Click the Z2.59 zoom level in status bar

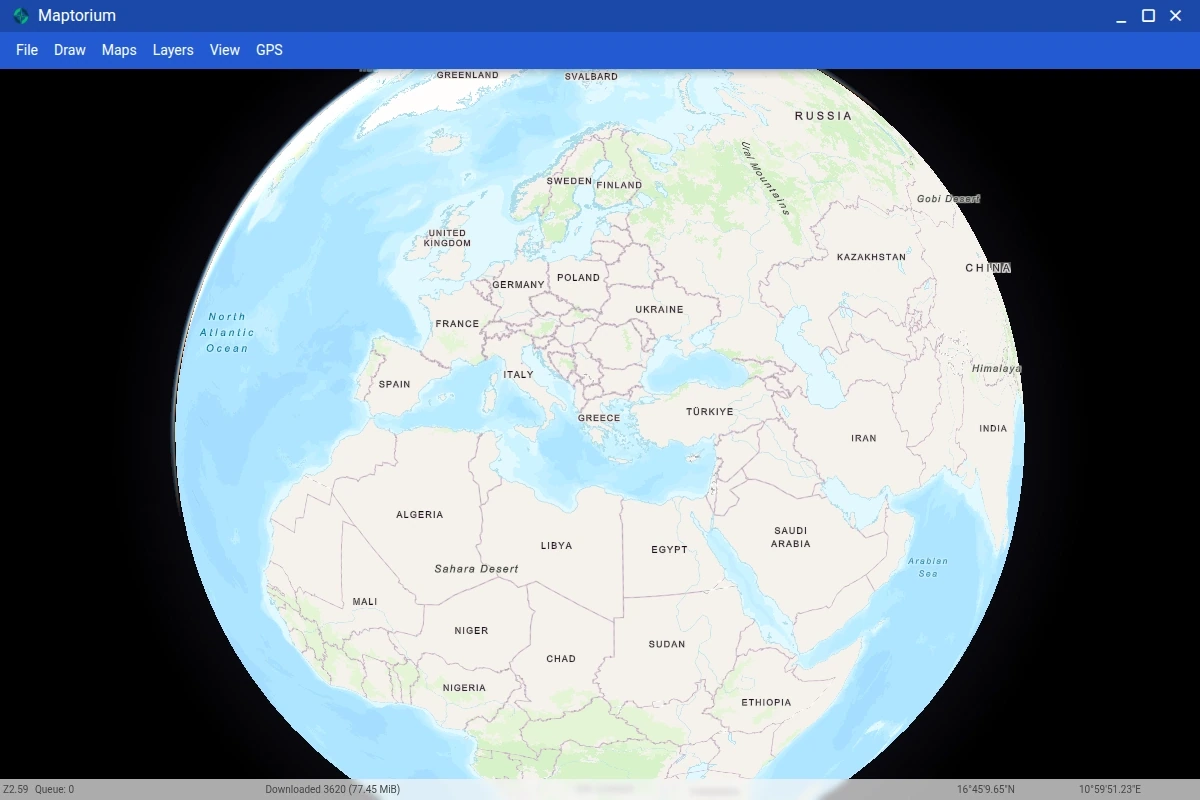tap(15, 790)
